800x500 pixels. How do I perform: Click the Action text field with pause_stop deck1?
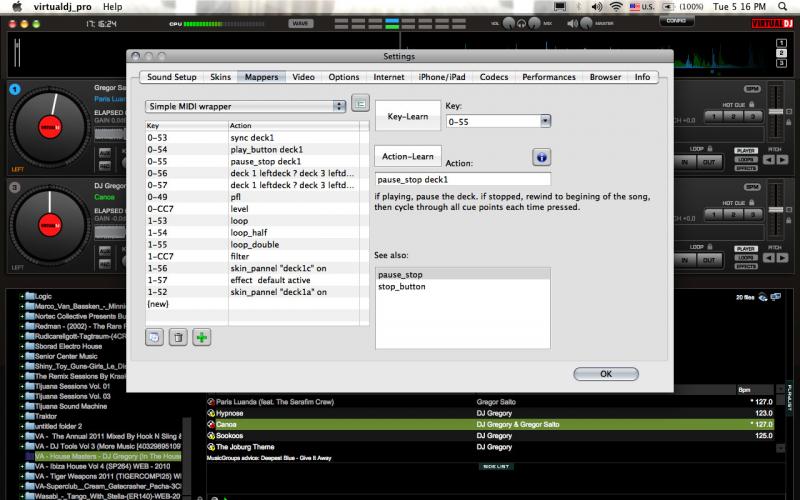(463, 180)
